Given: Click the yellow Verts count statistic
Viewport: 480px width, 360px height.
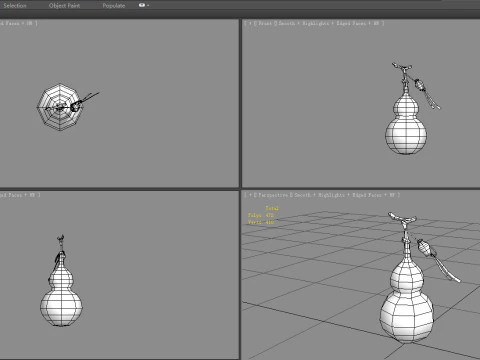Looking at the screenshot, I should 261,222.
